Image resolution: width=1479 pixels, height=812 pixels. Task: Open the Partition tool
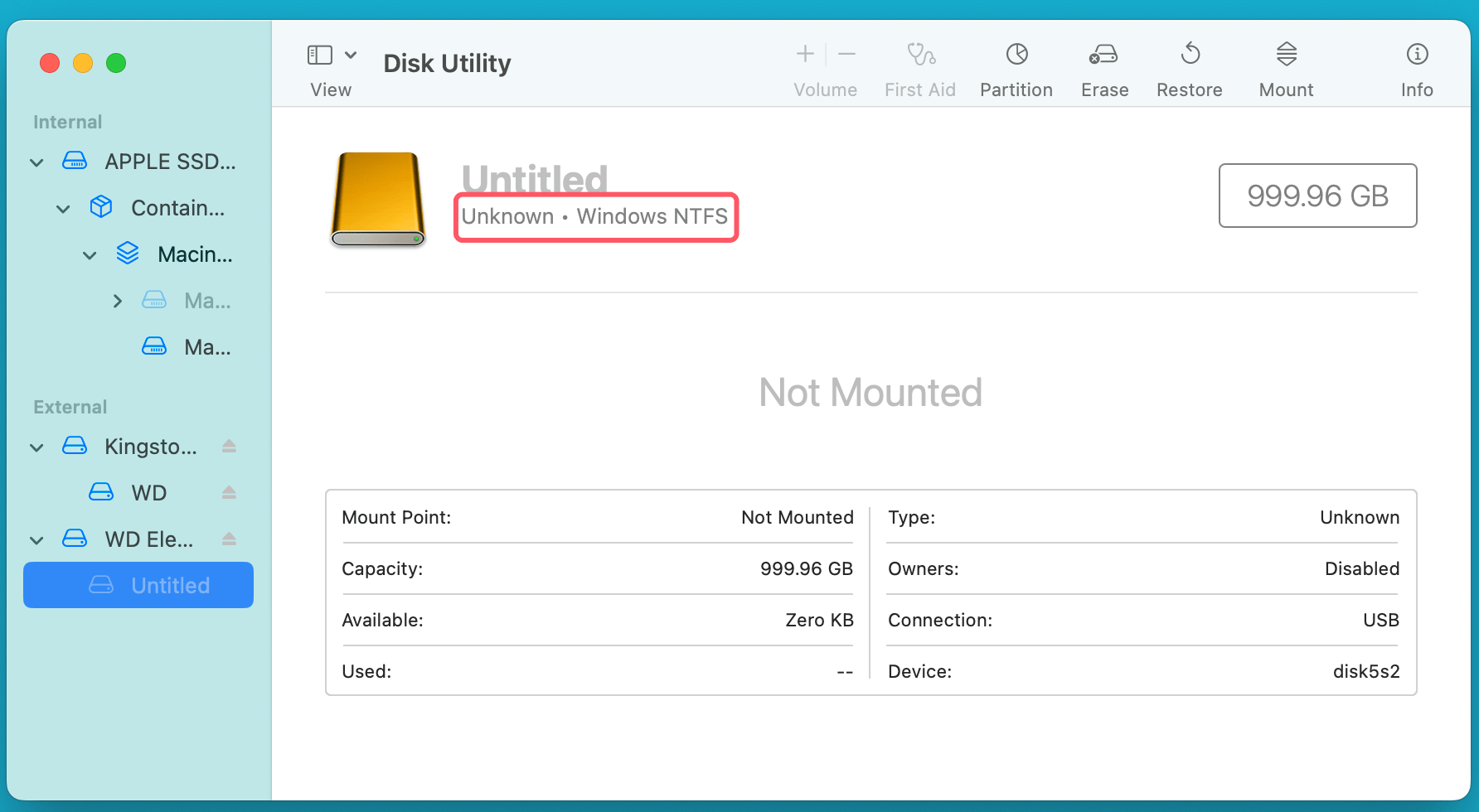1016,66
